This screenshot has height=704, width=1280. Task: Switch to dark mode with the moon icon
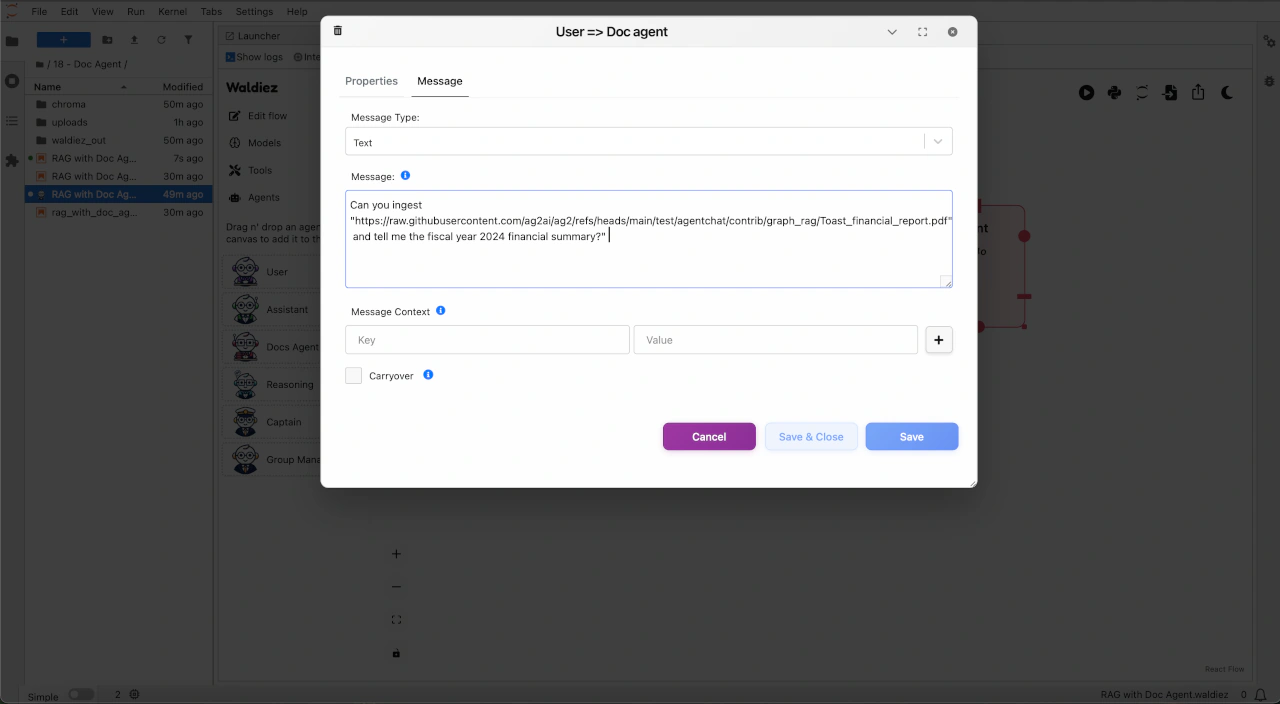tap(1226, 92)
